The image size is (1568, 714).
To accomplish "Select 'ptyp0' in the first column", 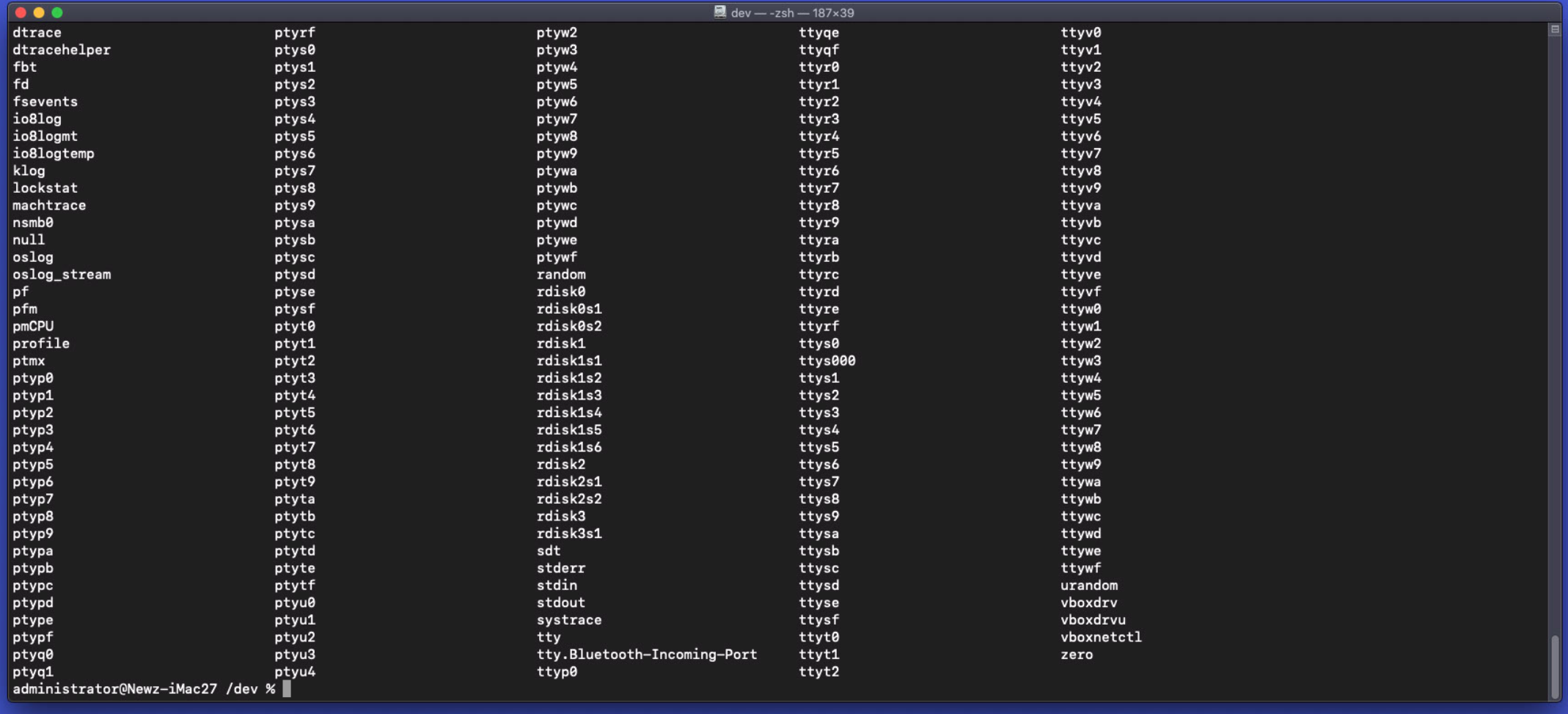I will 33,378.
